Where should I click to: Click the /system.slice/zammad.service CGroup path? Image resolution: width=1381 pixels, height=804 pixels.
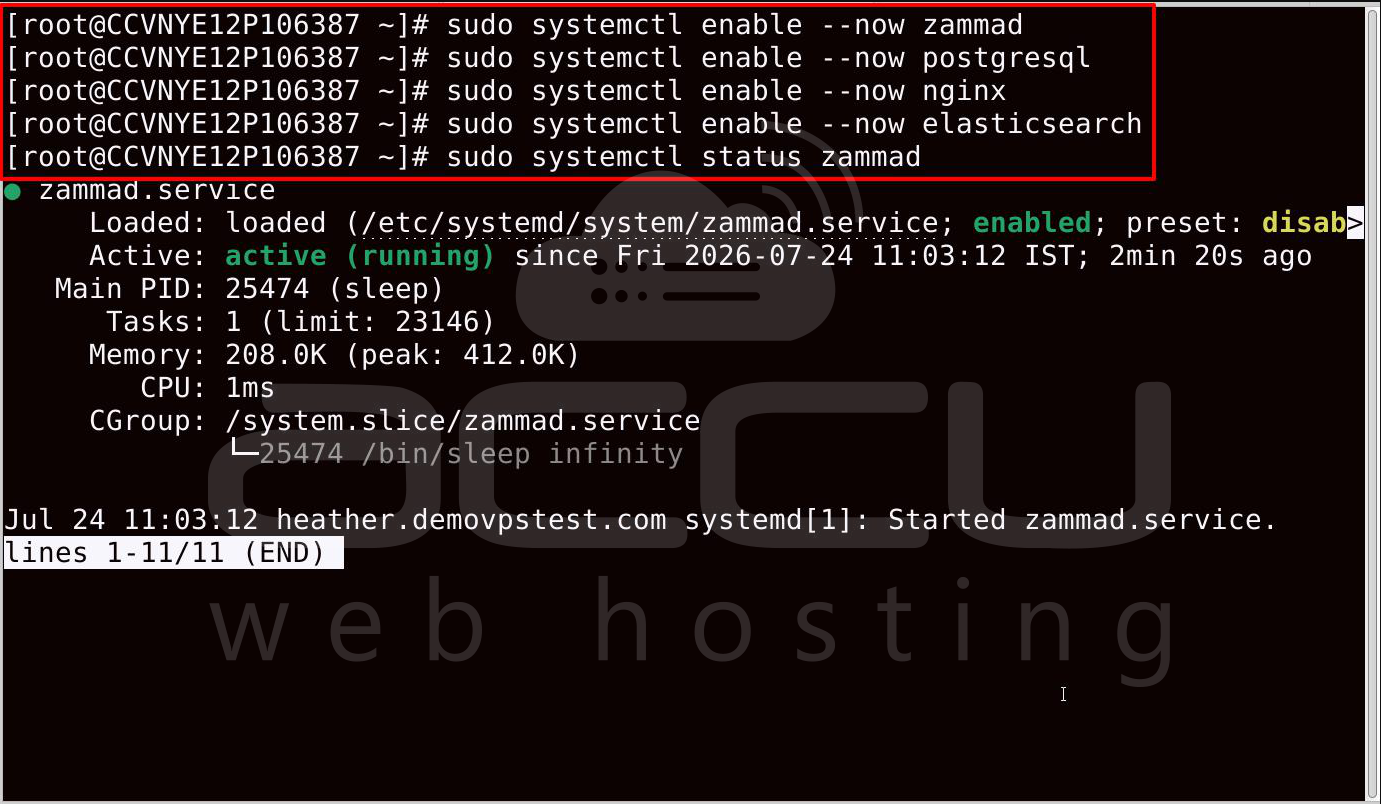tap(463, 421)
